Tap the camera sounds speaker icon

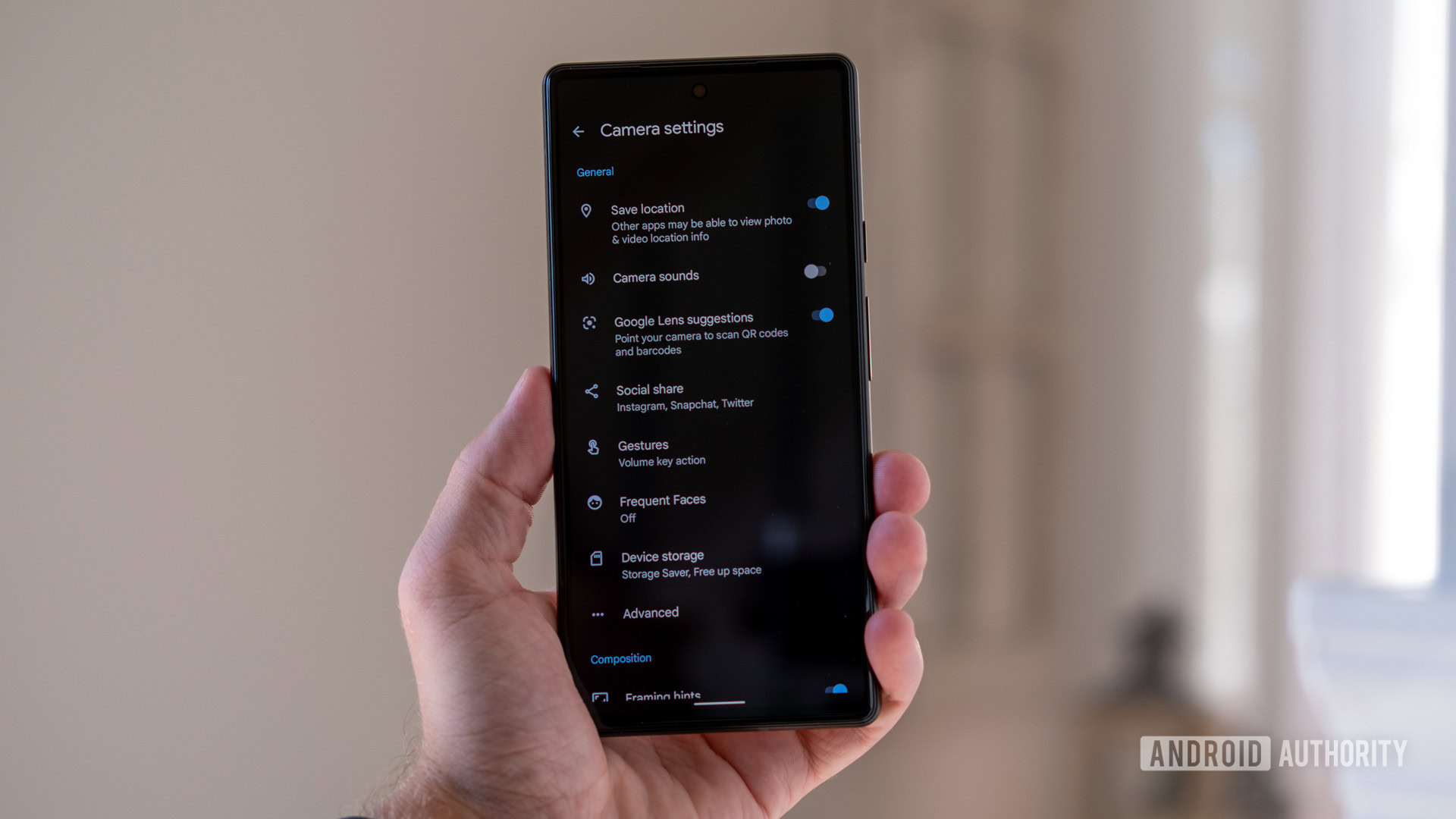tap(588, 277)
